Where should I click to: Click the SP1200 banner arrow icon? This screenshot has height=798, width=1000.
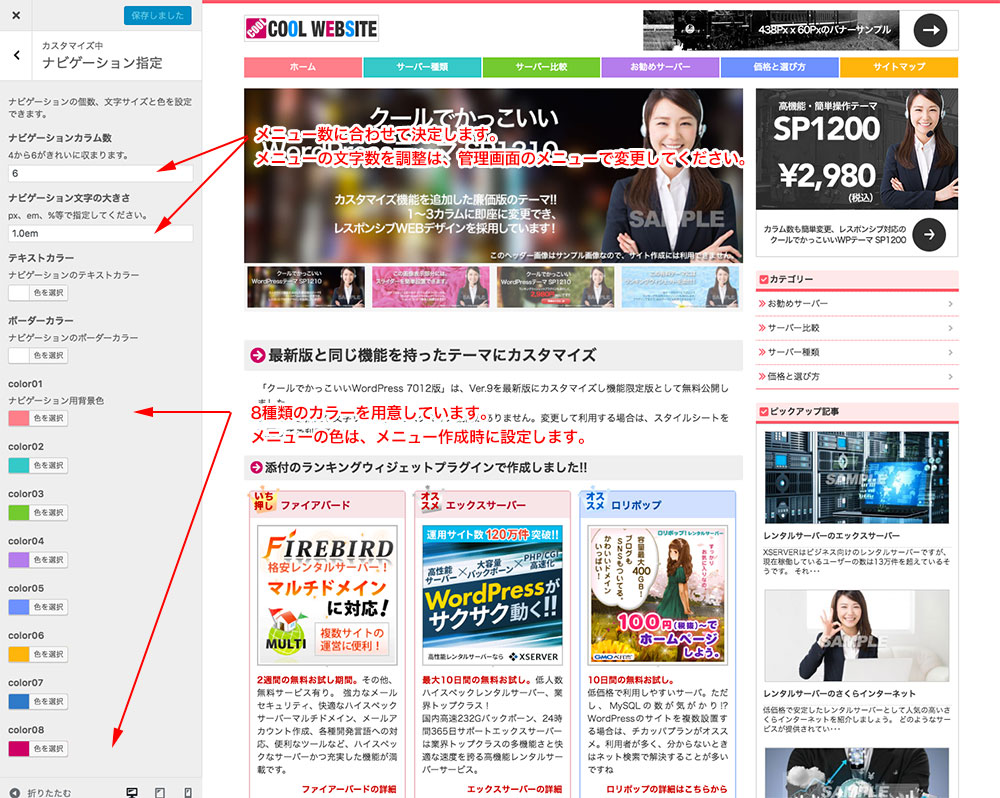(929, 235)
